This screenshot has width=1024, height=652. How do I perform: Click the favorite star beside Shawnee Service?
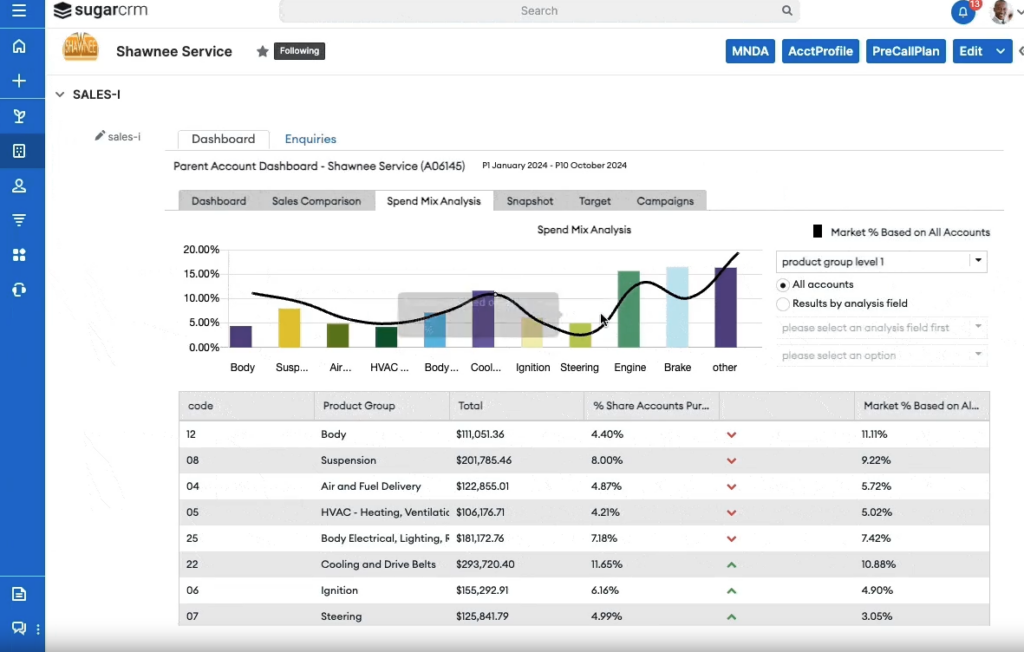pos(263,51)
